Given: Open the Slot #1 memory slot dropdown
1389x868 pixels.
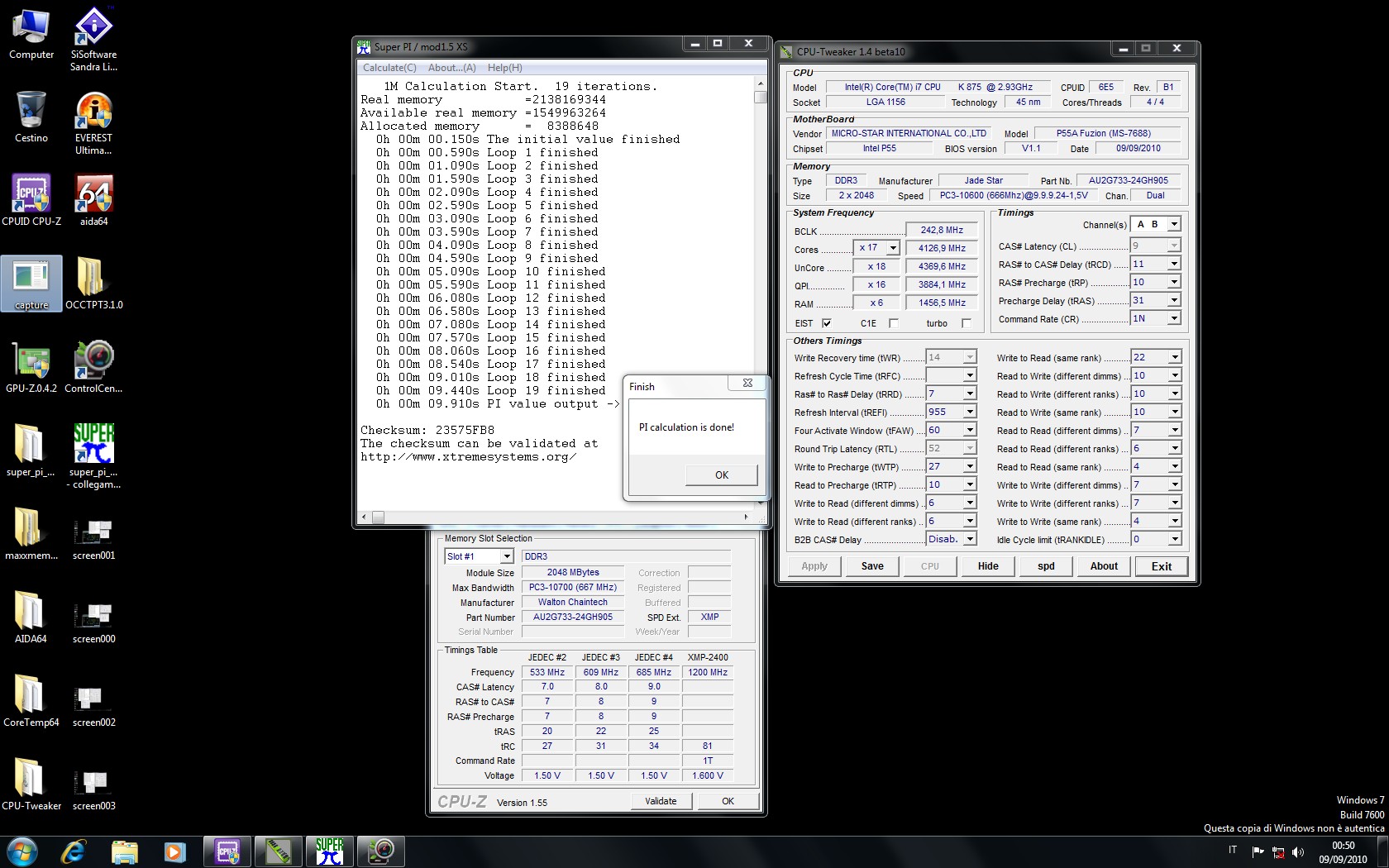Looking at the screenshot, I should tap(507, 556).
